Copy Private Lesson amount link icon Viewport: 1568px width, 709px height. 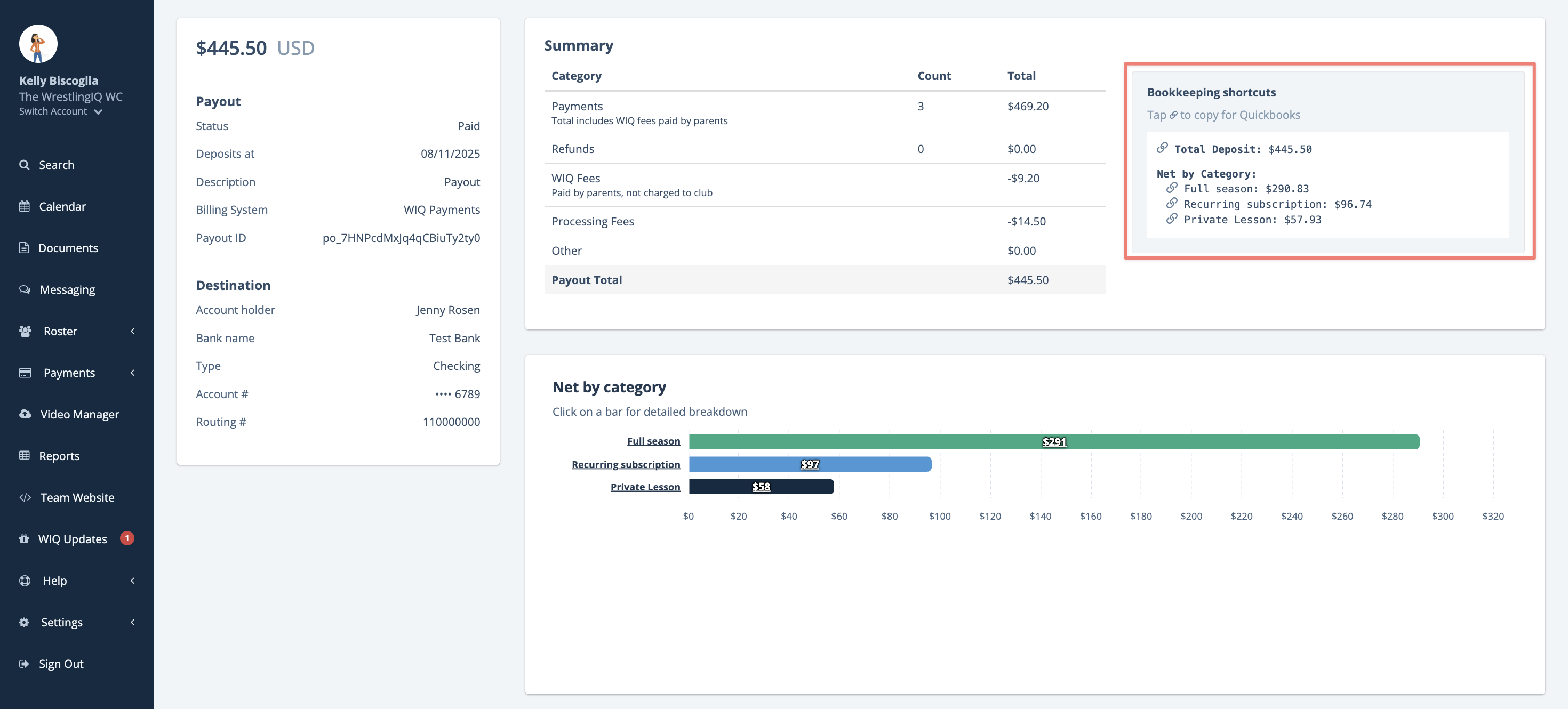point(1171,219)
